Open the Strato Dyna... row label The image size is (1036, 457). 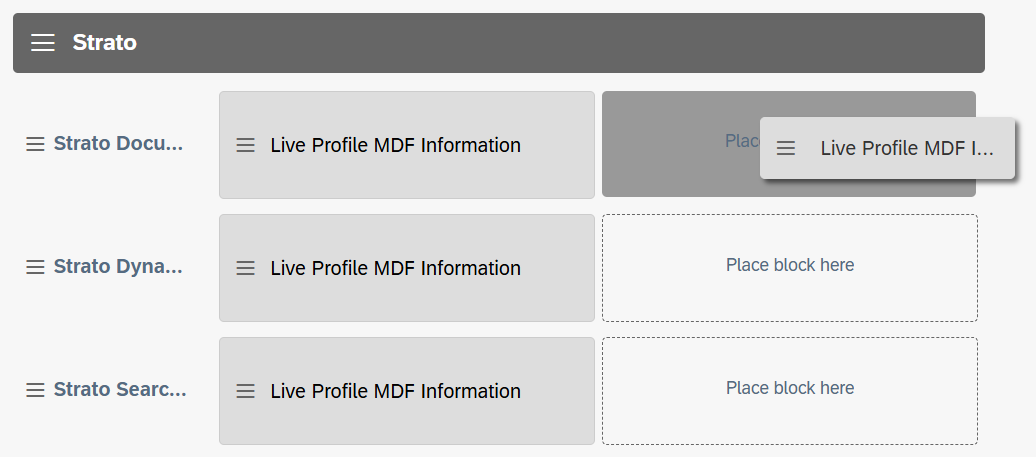click(118, 267)
